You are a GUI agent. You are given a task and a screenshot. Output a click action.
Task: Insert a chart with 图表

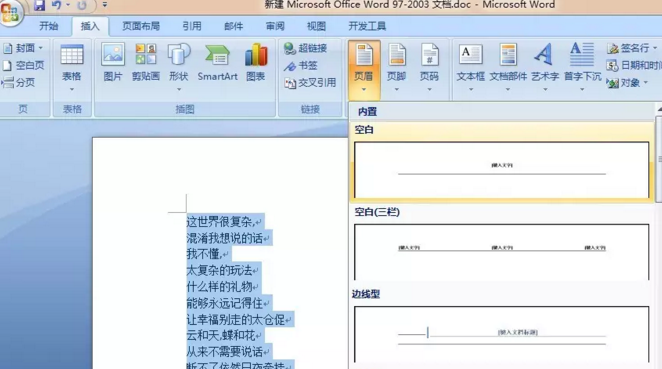pyautogui.click(x=256, y=62)
